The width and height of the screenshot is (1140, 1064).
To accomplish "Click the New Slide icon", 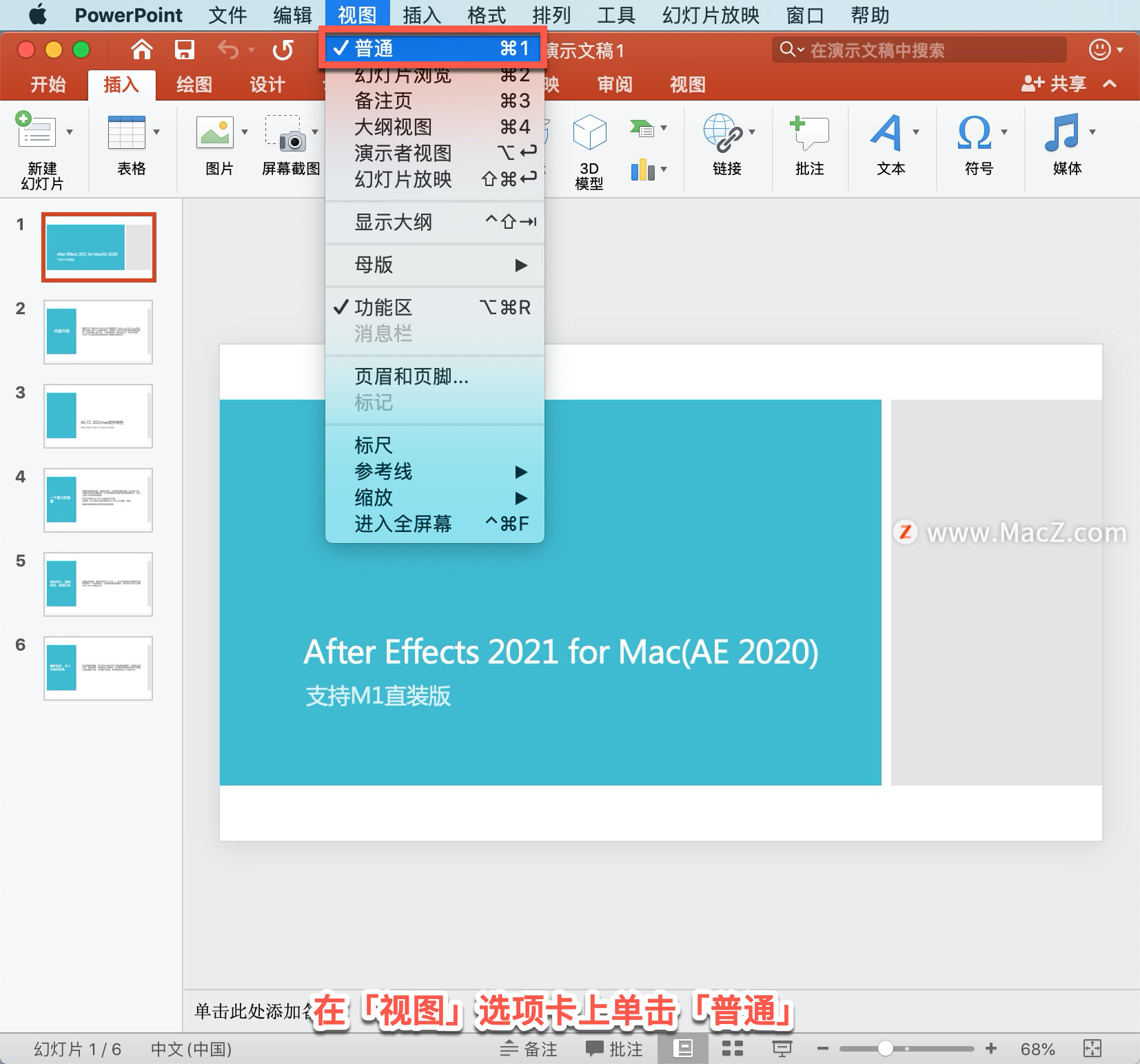I will click(35, 130).
